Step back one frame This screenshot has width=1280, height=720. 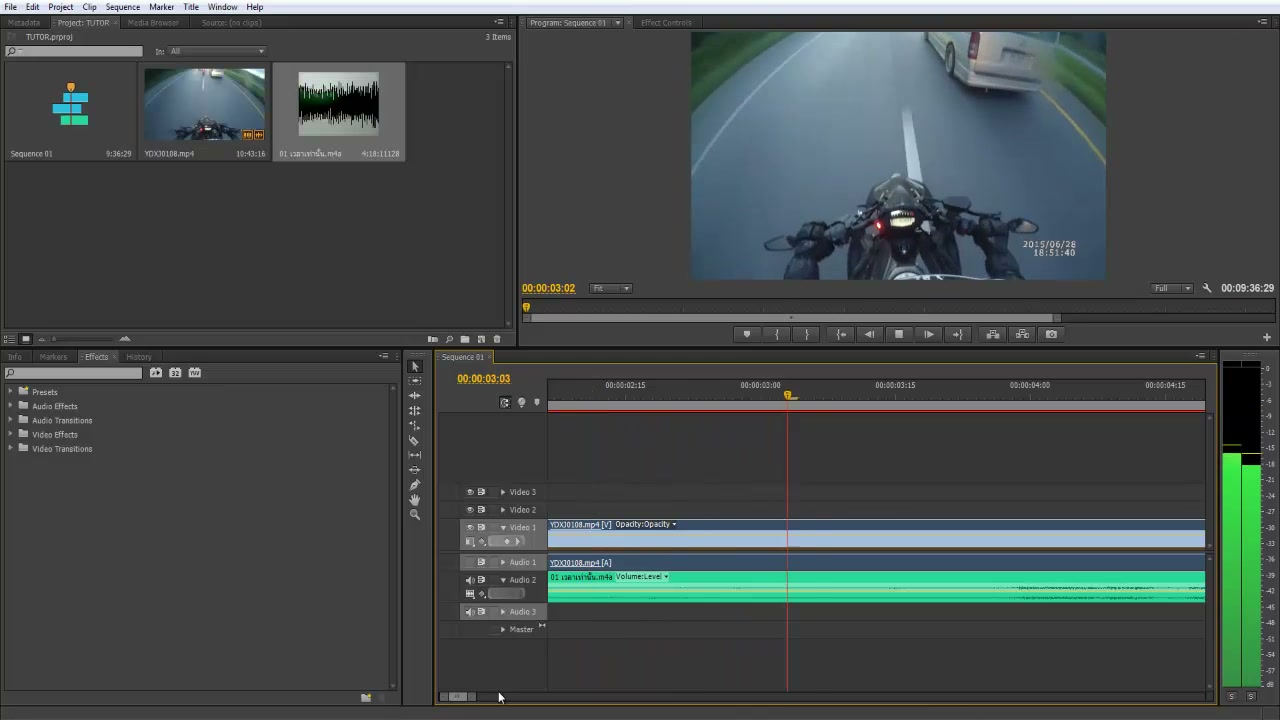869,334
